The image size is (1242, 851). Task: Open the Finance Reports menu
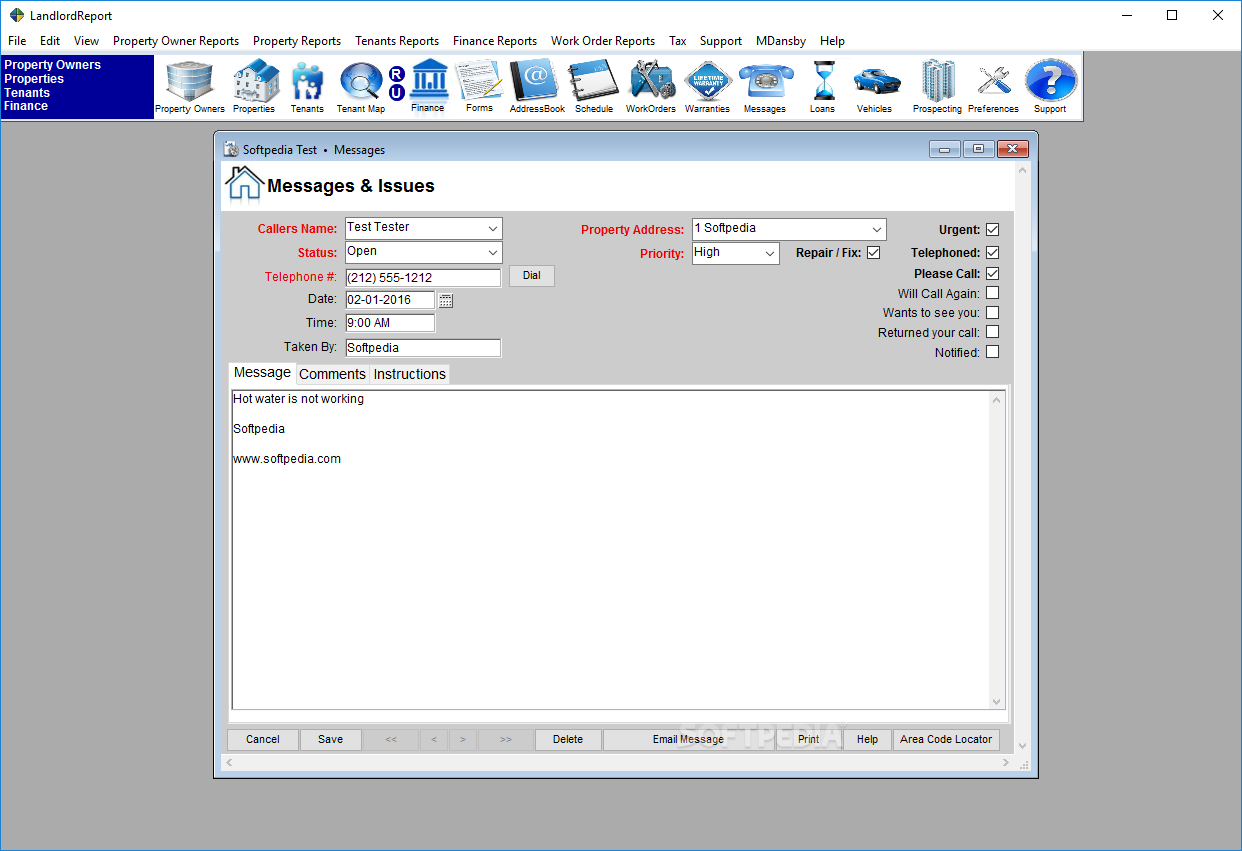tap(495, 41)
